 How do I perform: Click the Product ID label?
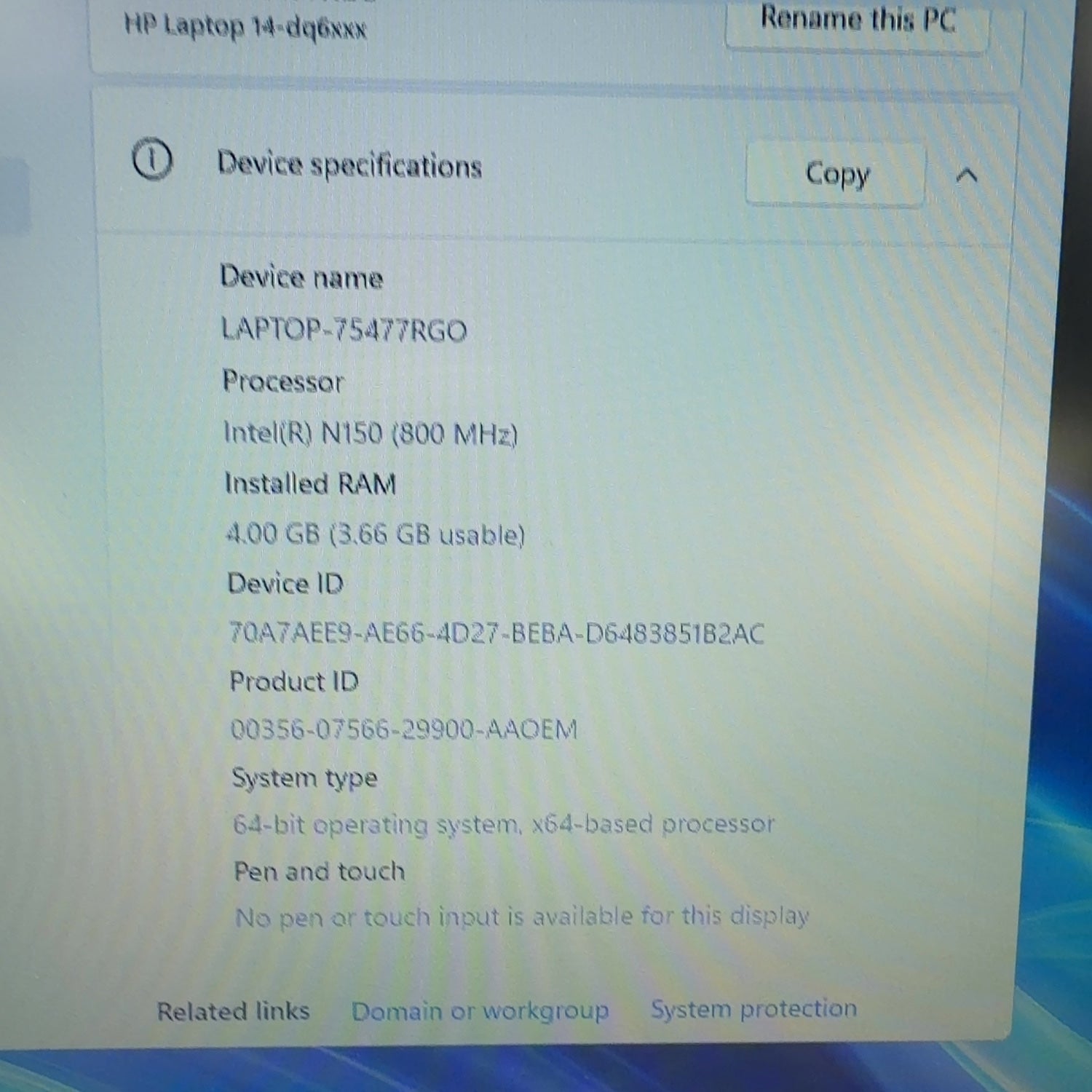coord(294,681)
